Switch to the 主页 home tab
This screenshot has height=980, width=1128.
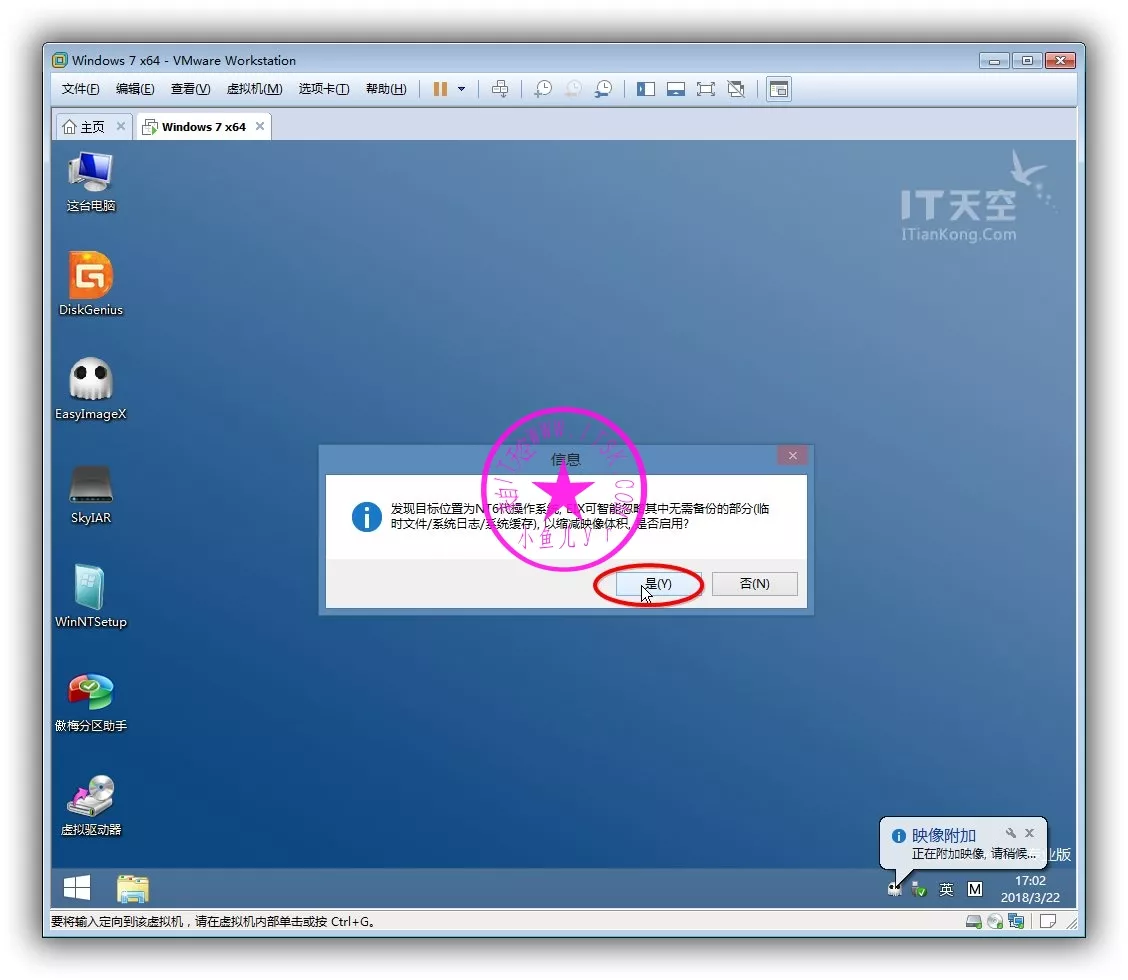(84, 127)
